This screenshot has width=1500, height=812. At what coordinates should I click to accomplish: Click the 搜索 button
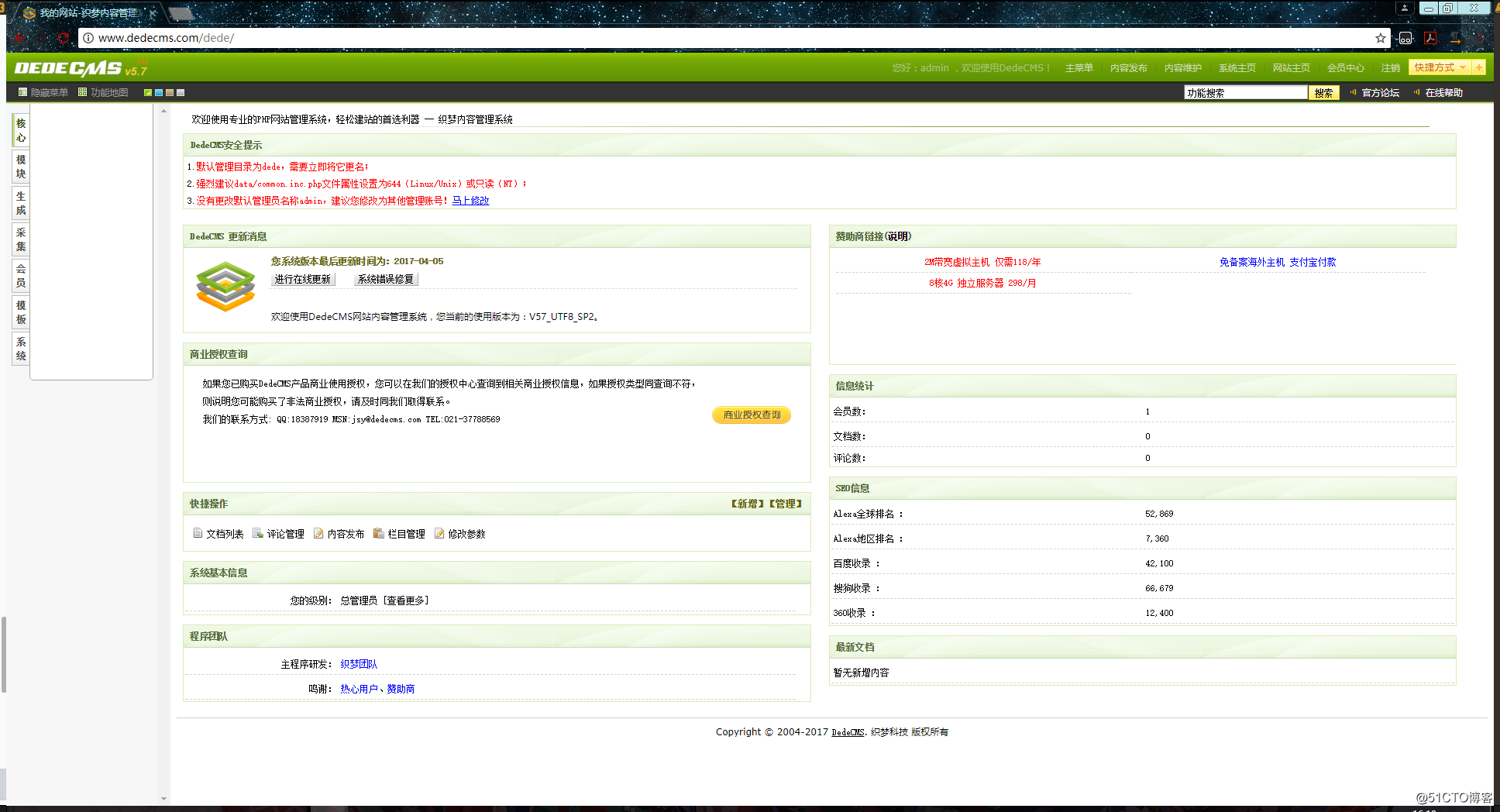click(x=1323, y=93)
